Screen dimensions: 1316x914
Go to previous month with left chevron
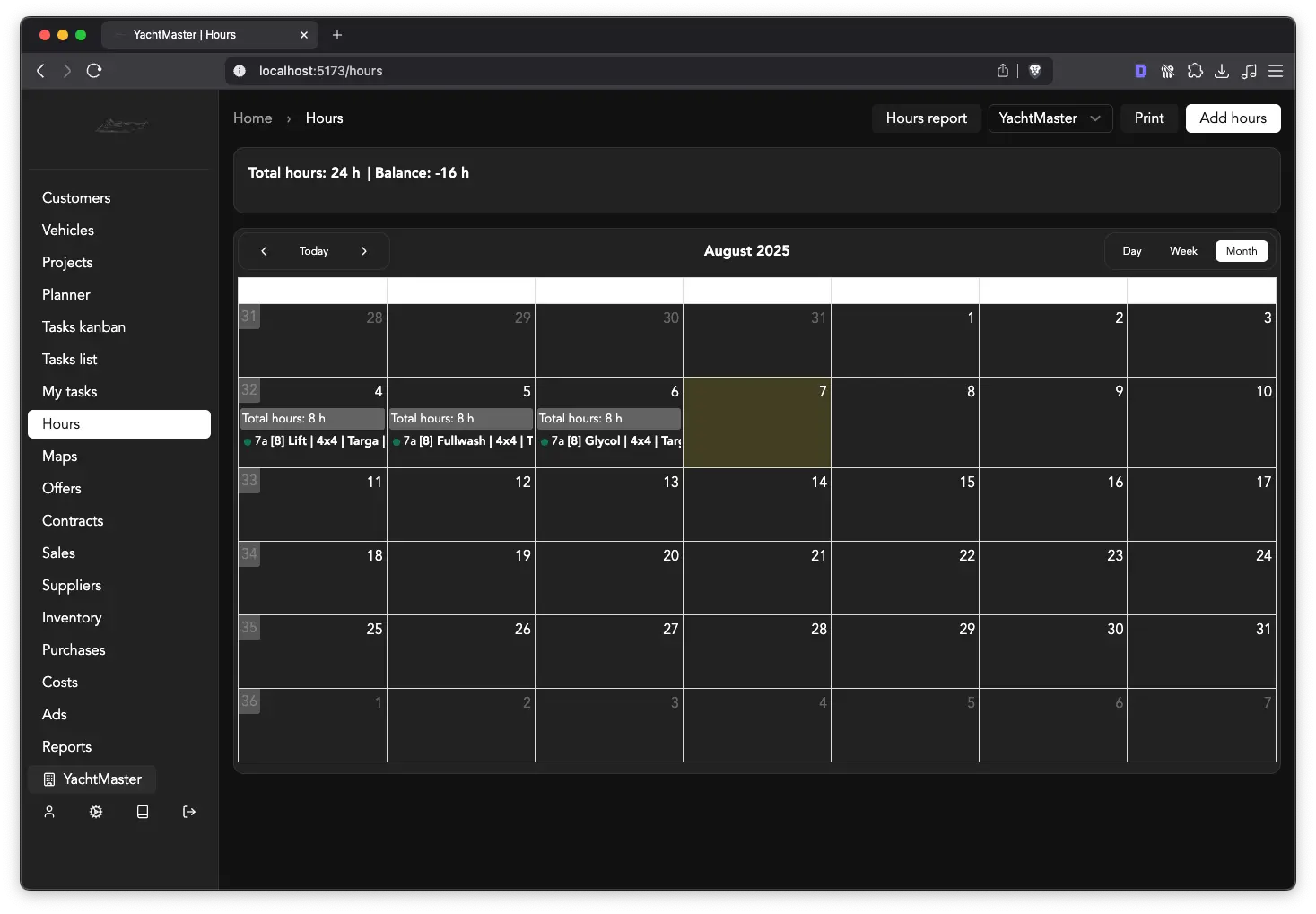(x=264, y=251)
